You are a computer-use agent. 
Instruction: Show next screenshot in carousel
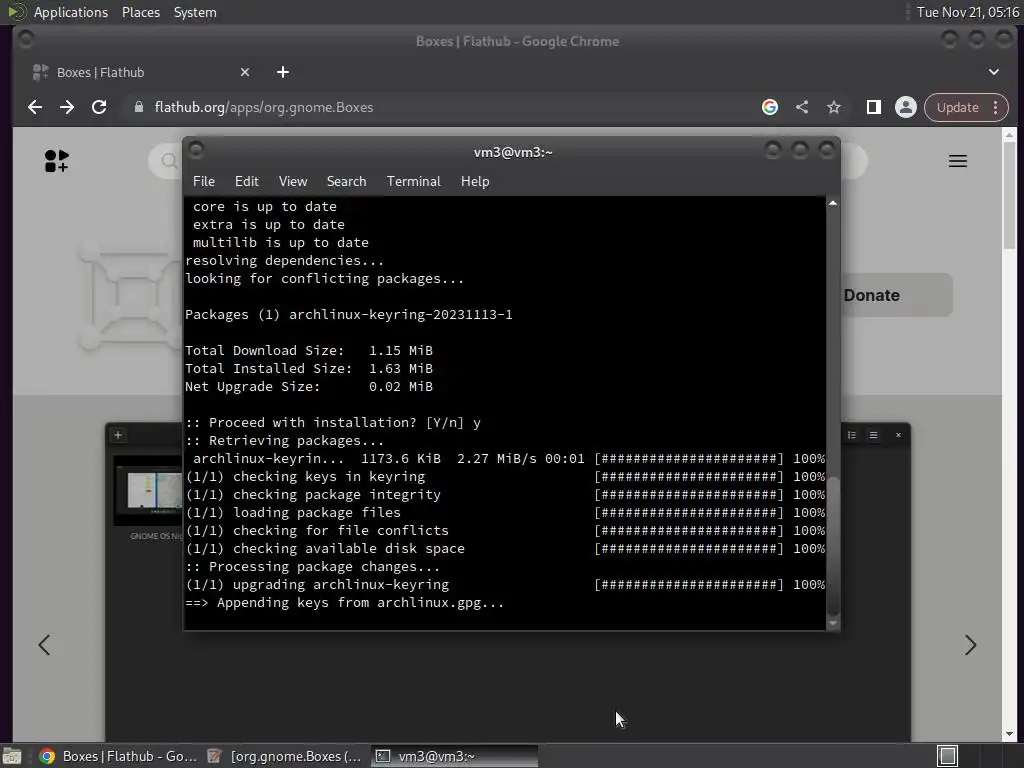coord(970,645)
